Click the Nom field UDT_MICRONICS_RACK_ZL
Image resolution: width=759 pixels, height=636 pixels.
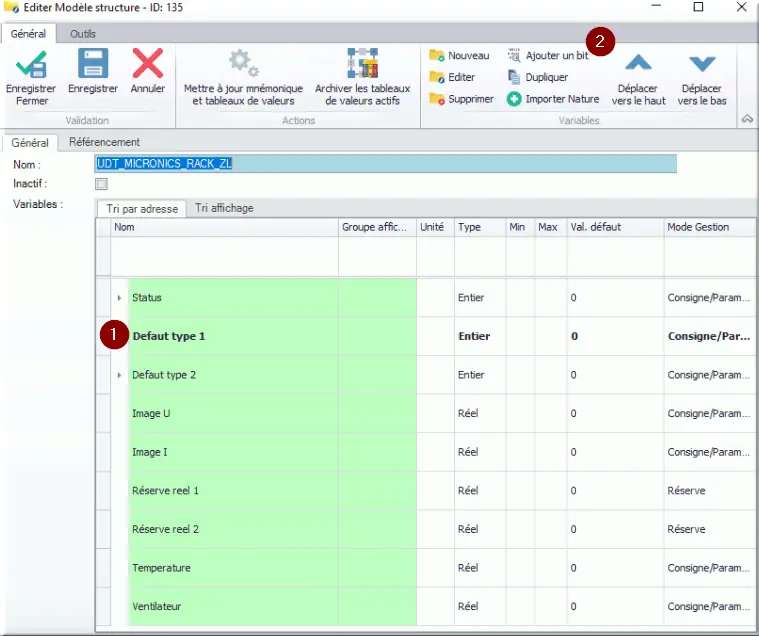point(385,164)
